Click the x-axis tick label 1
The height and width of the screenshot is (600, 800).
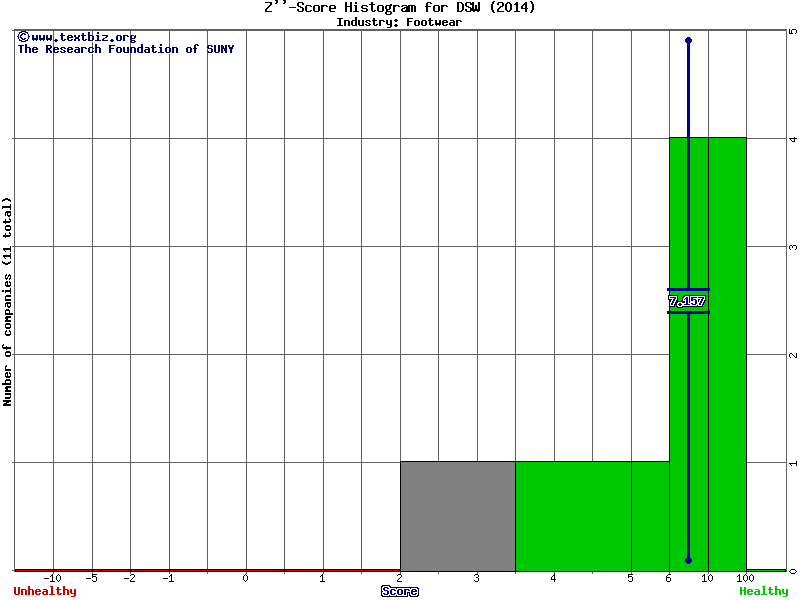(322, 578)
